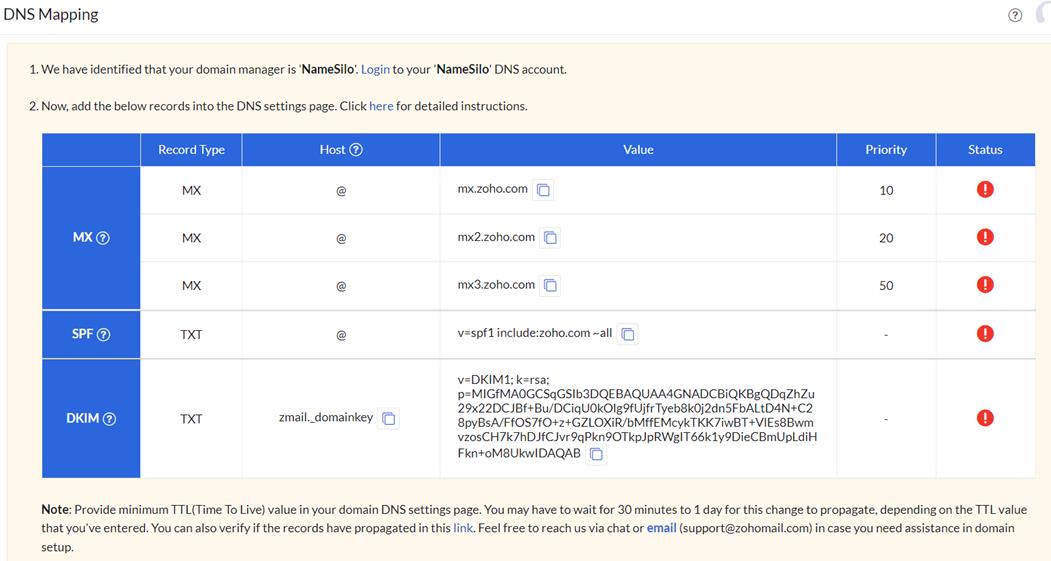Open page help icon at top right
The image size is (1051, 561).
pos(1015,15)
